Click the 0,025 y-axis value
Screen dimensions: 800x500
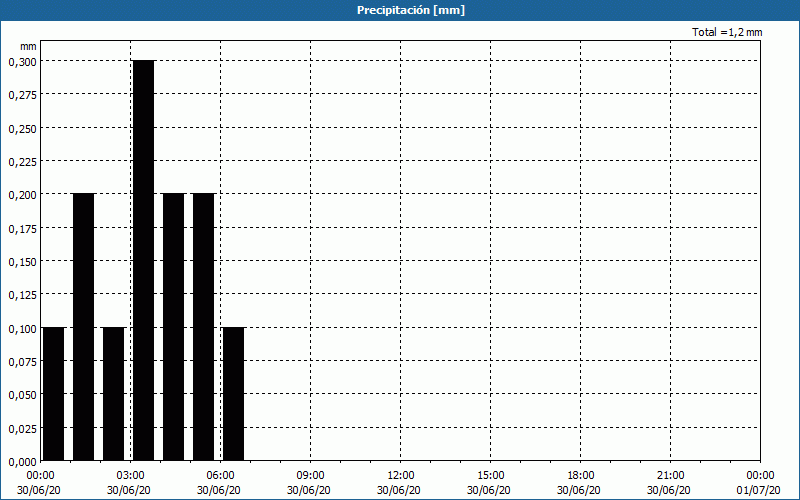pos(22,429)
